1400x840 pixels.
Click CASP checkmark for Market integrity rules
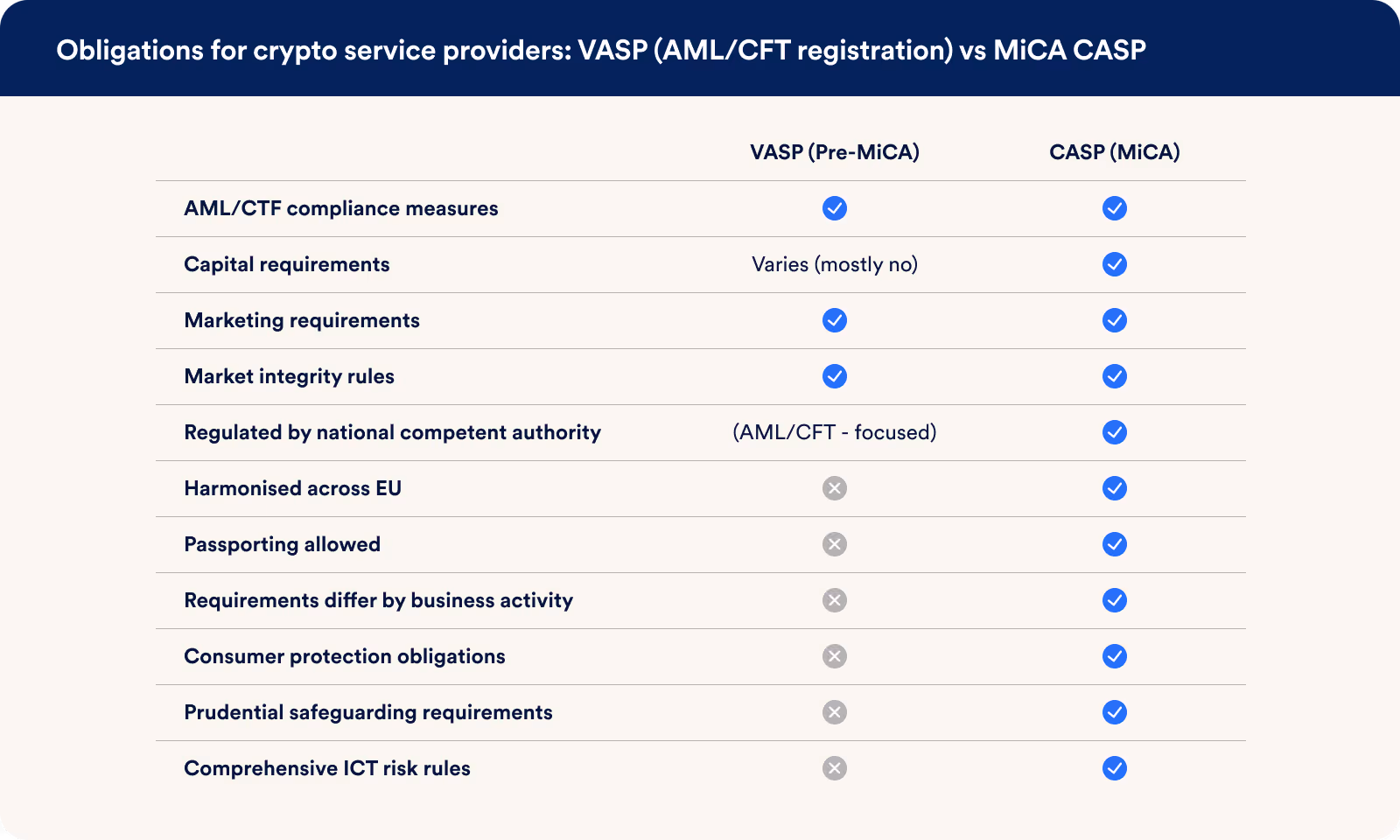coord(1115,376)
